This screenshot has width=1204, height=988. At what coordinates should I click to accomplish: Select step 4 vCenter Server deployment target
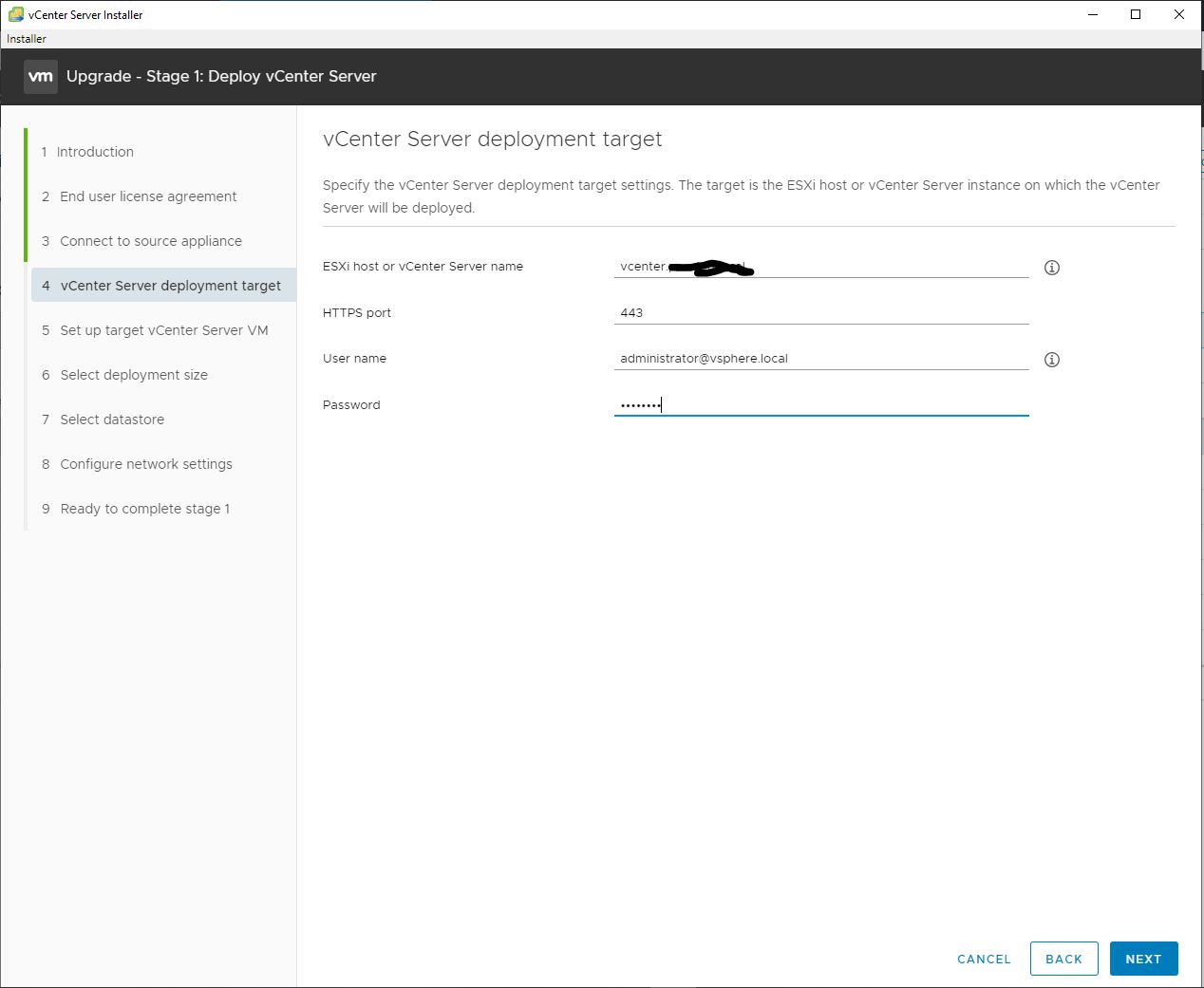pyautogui.click(x=163, y=286)
